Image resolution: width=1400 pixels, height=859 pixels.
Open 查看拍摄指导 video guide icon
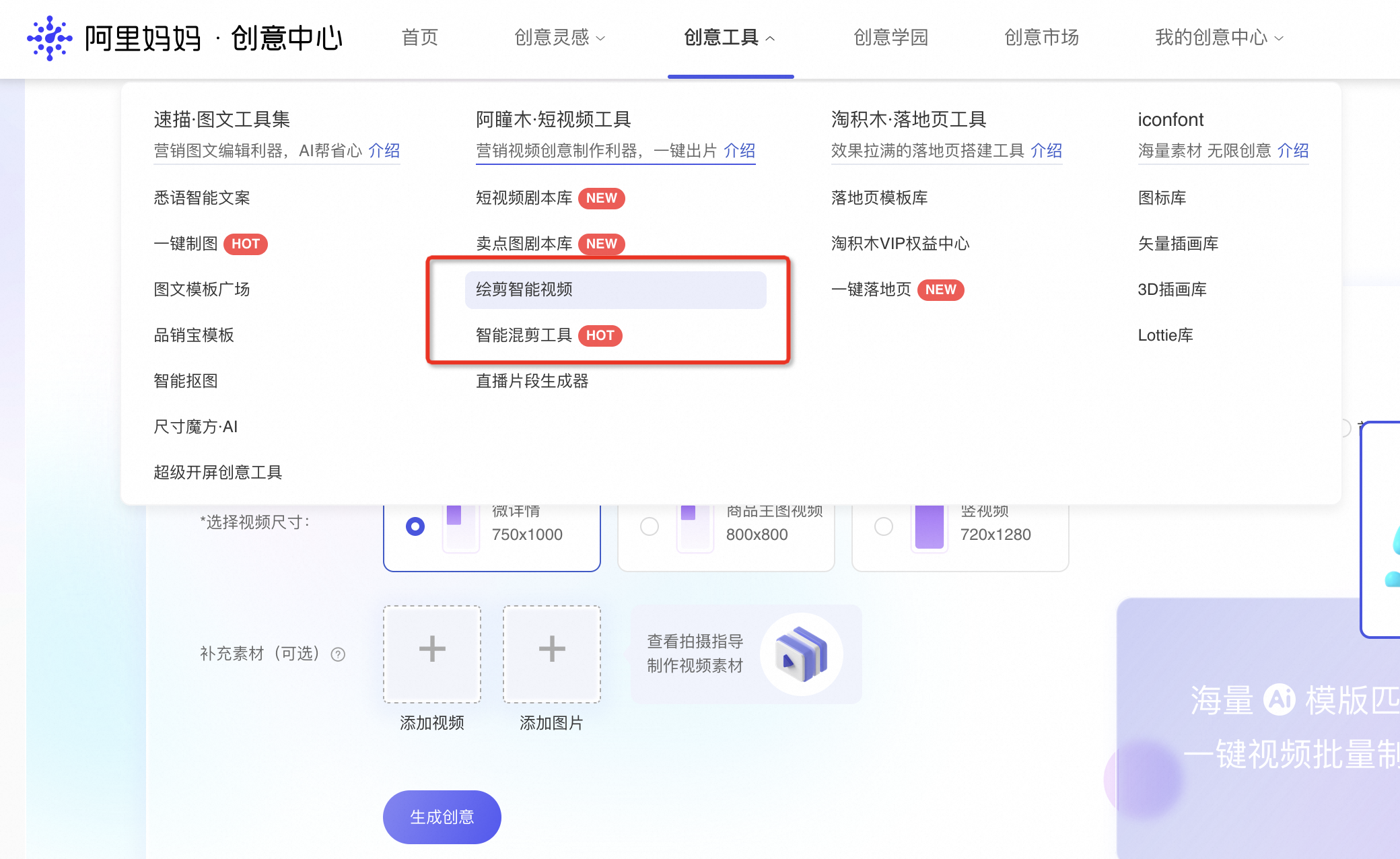[801, 654]
